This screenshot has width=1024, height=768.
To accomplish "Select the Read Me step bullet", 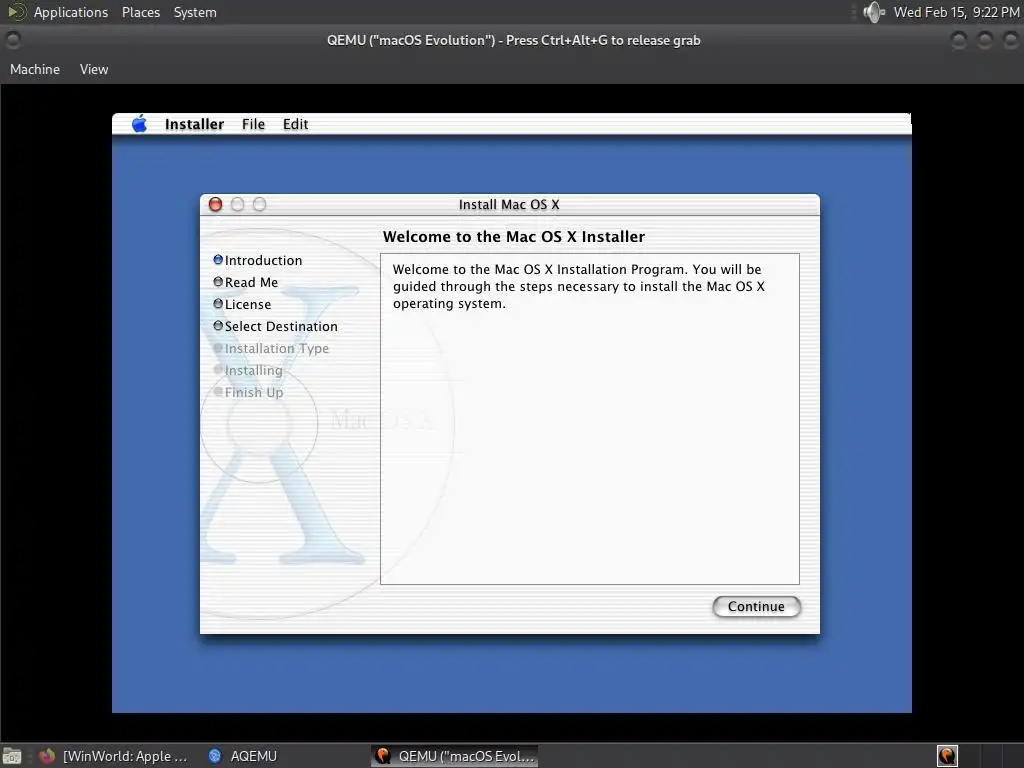I will click(218, 282).
